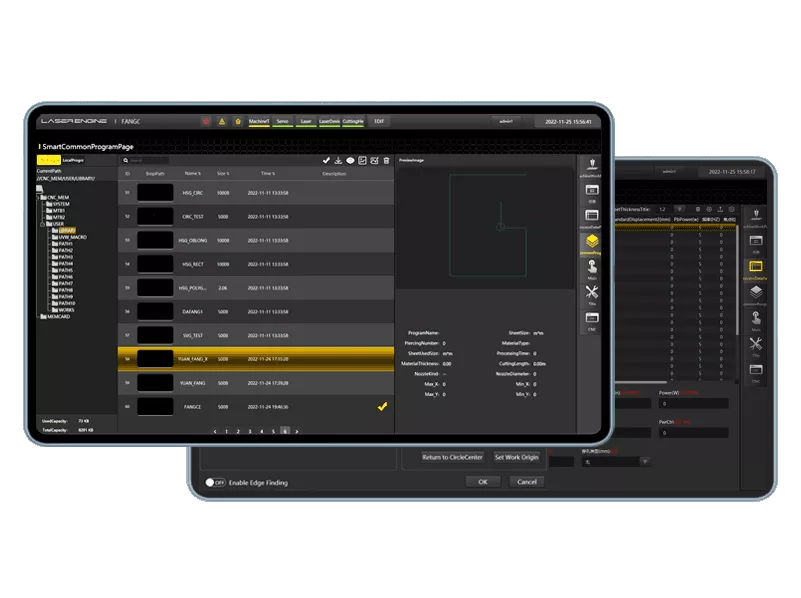Toggle the Enable Edge Finding switch
Viewport: 801px width, 598px height.
tap(214, 482)
